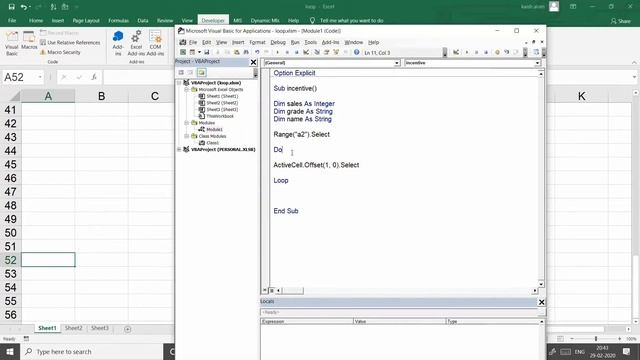Click the macro recording icon in Excel status bar
The width and height of the screenshot is (640, 360).
pos(26,339)
